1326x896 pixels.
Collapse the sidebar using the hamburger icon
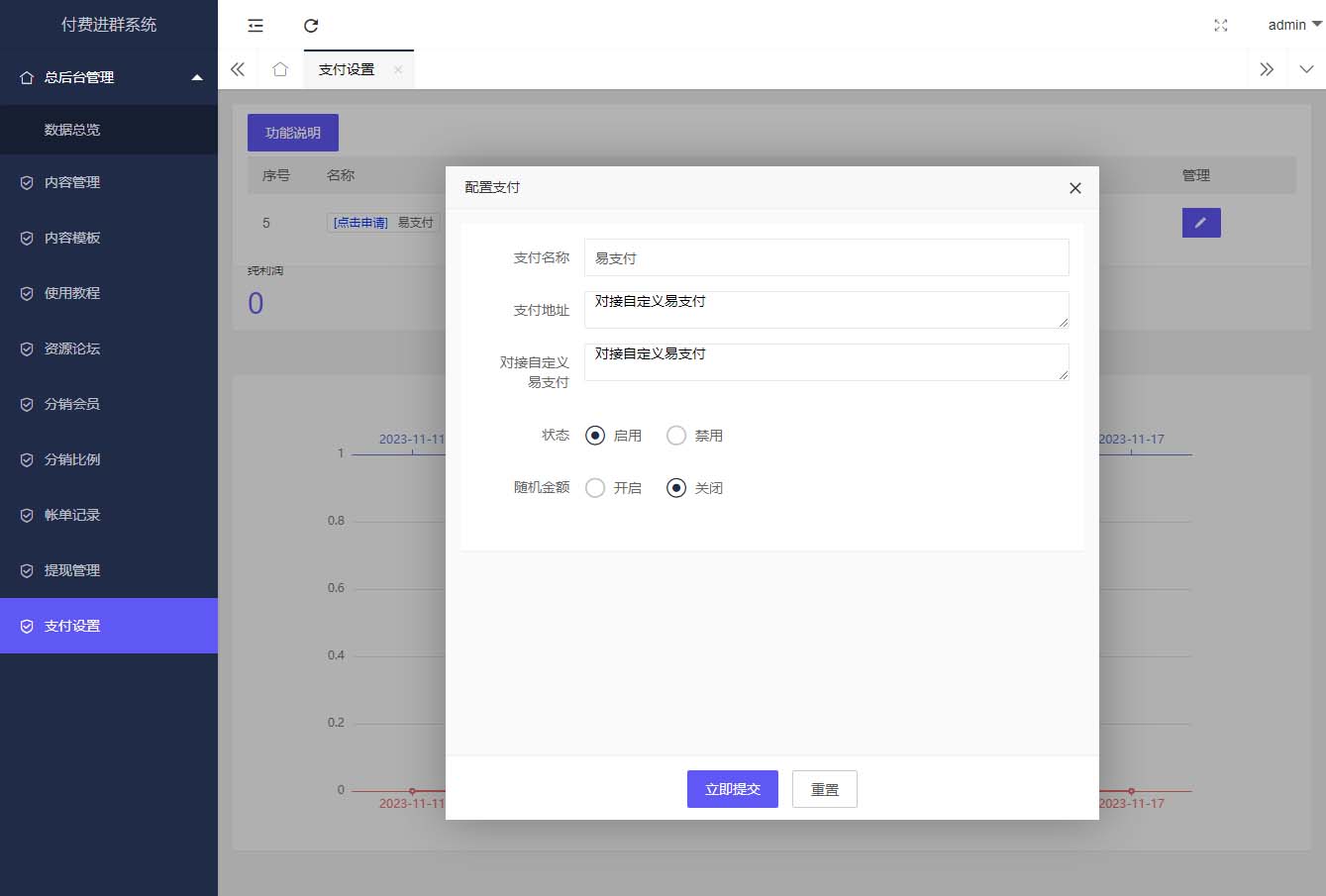click(x=255, y=25)
